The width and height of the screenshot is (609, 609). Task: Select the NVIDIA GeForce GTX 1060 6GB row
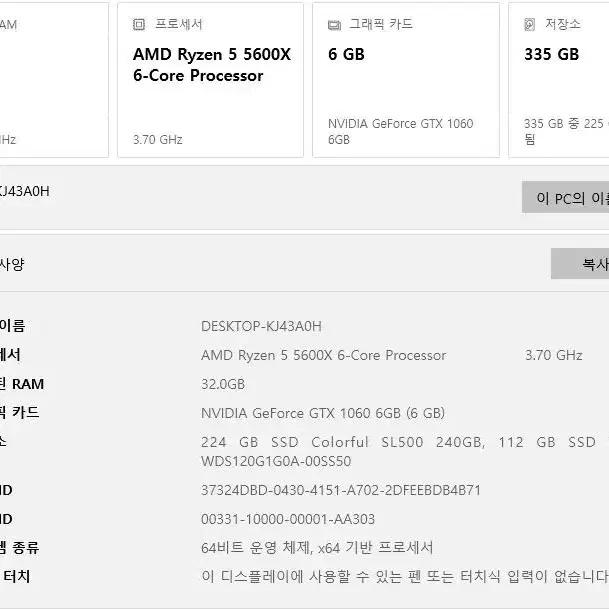tap(323, 413)
